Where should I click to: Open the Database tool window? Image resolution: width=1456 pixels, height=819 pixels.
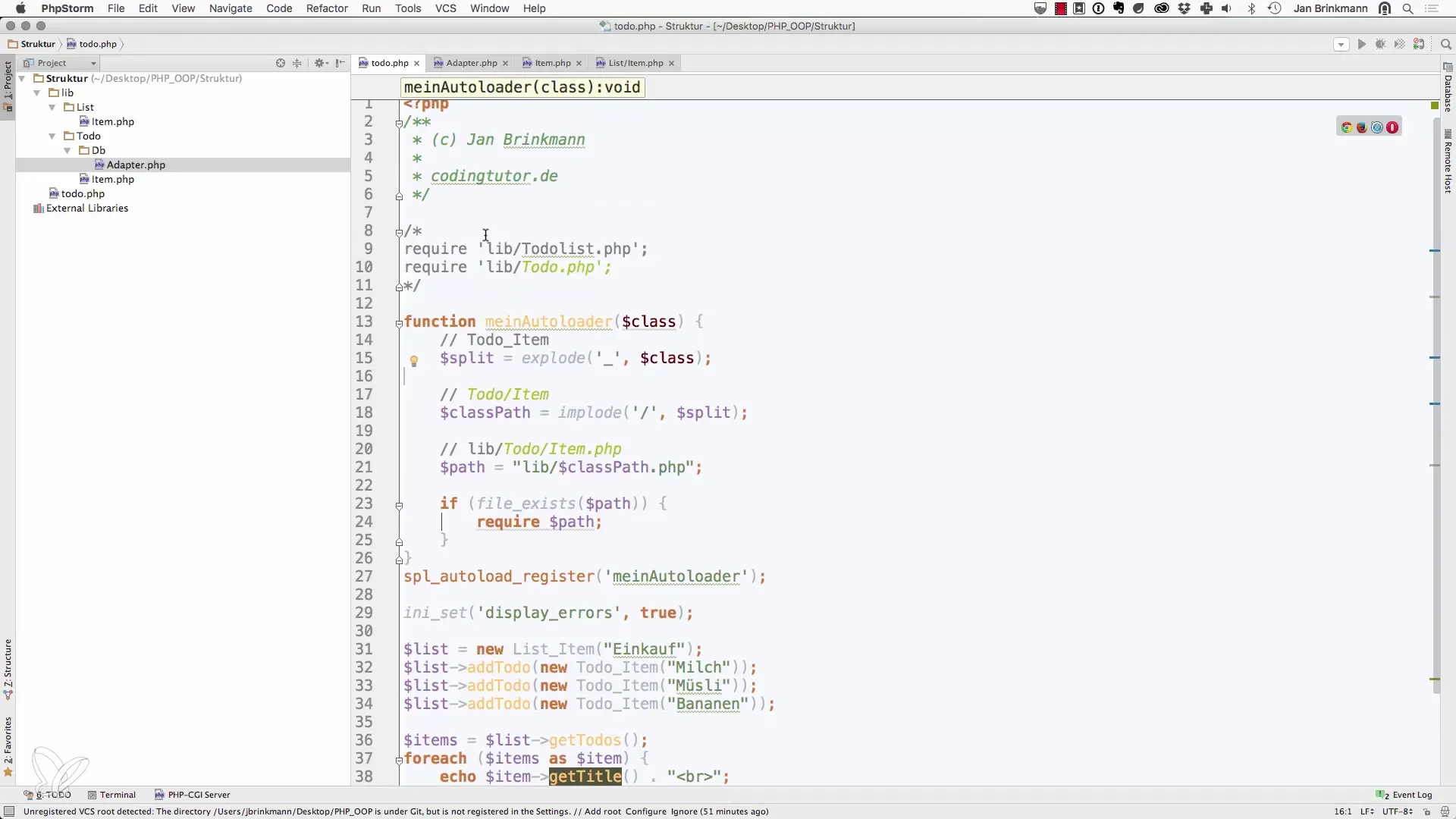click(1448, 88)
